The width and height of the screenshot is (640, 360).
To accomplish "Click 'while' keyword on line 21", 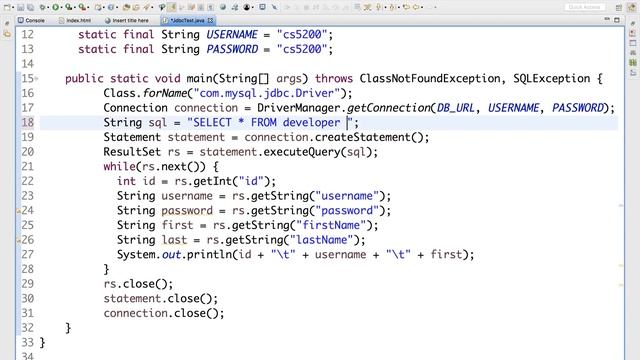I will 119,167.
